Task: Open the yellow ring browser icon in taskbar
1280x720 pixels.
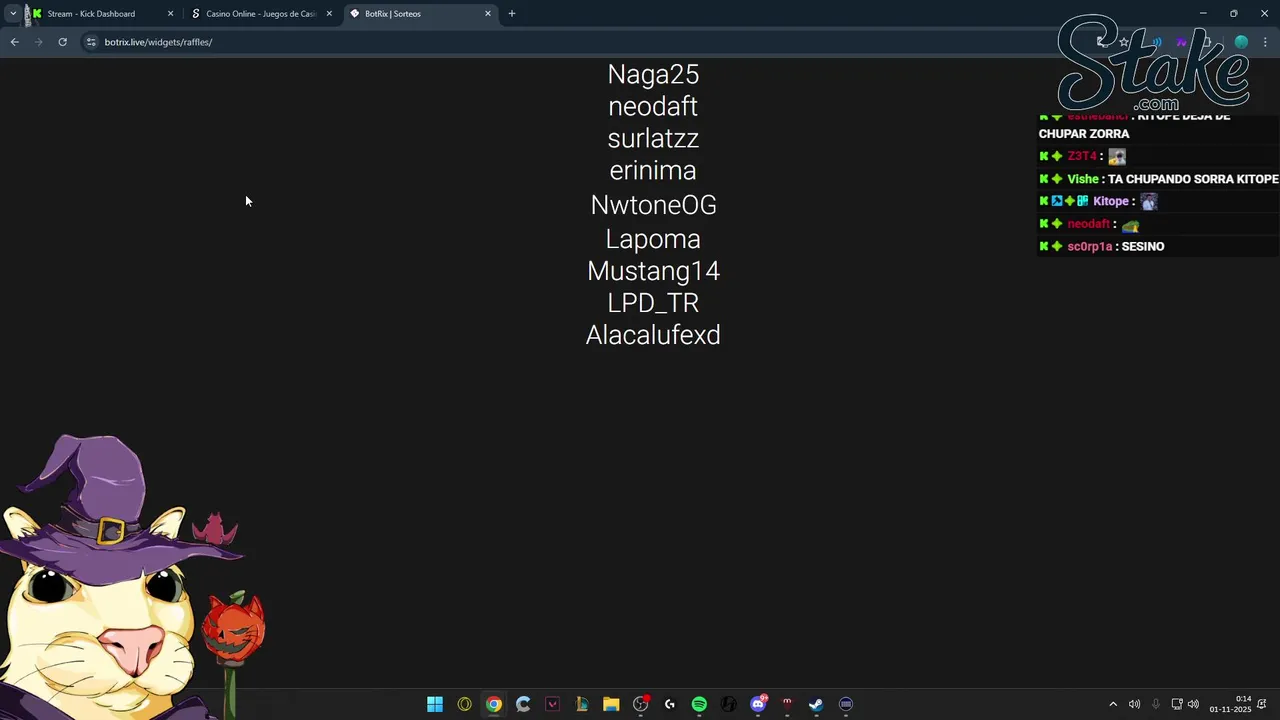Action: click(x=464, y=704)
